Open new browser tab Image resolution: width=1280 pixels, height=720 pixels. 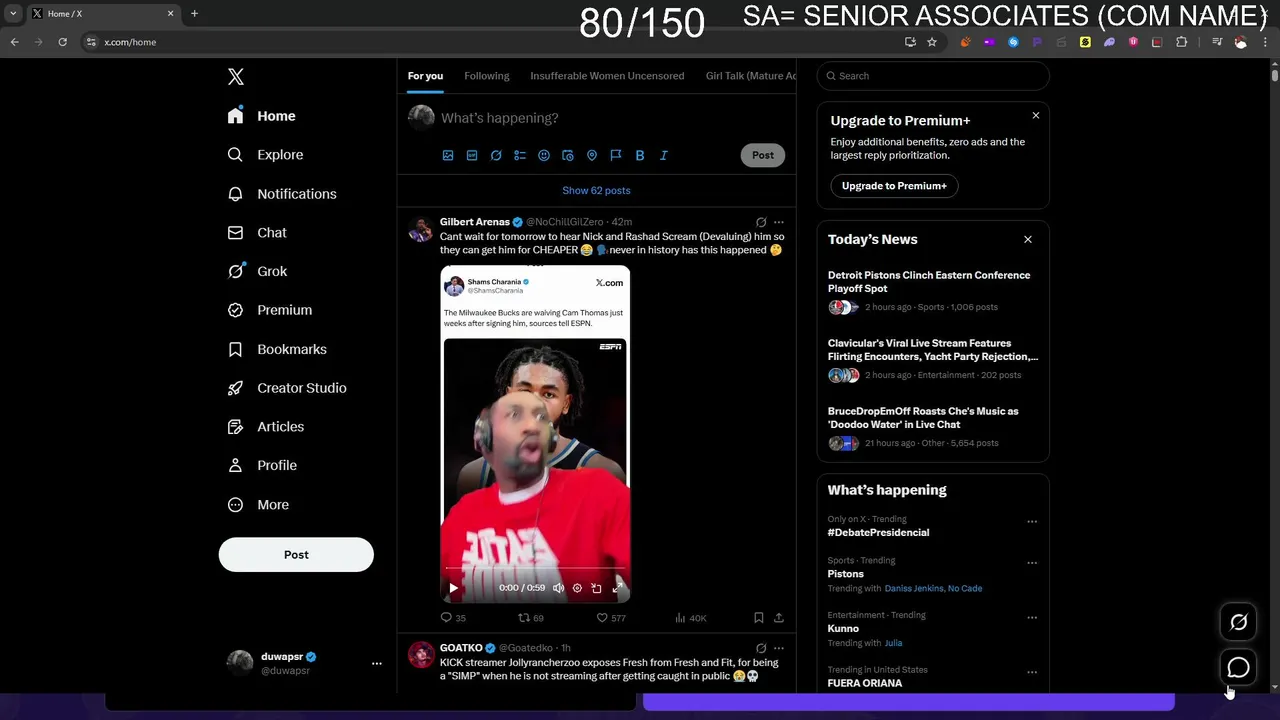tap(194, 14)
